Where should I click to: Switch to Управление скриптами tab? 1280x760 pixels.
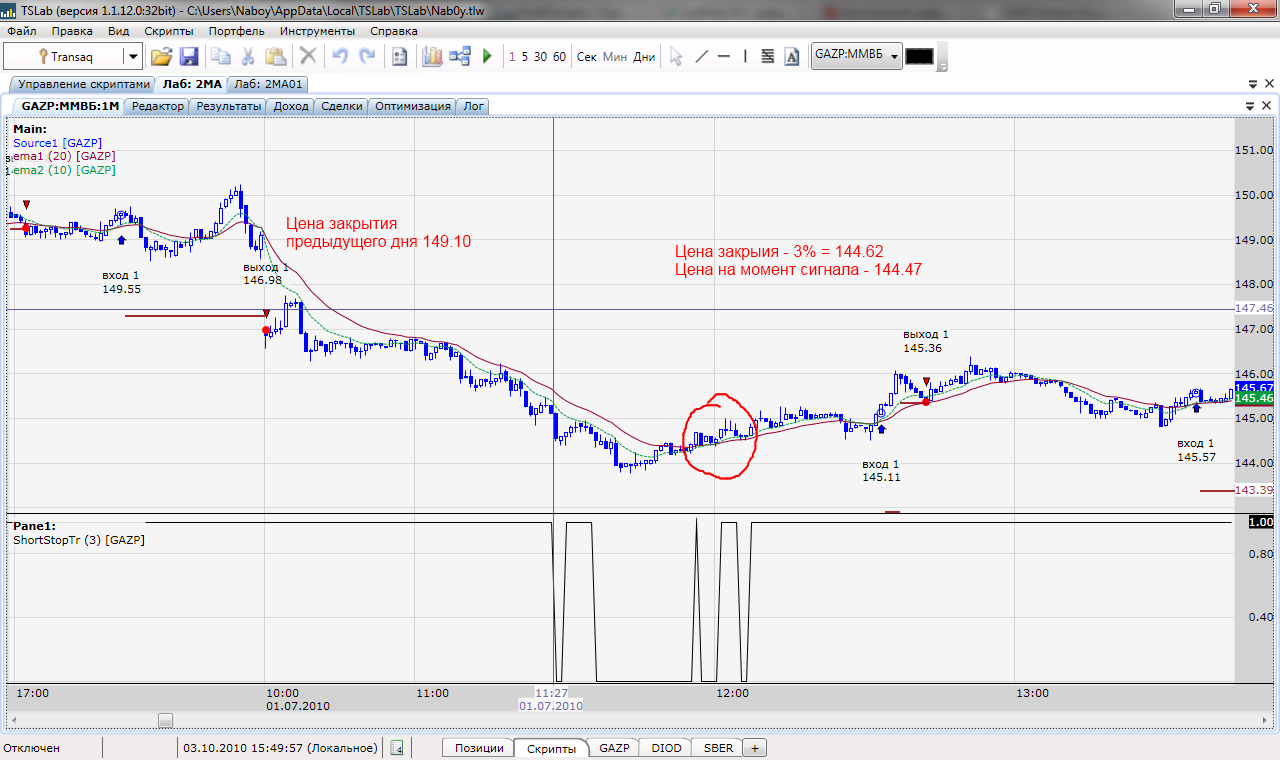tap(85, 85)
